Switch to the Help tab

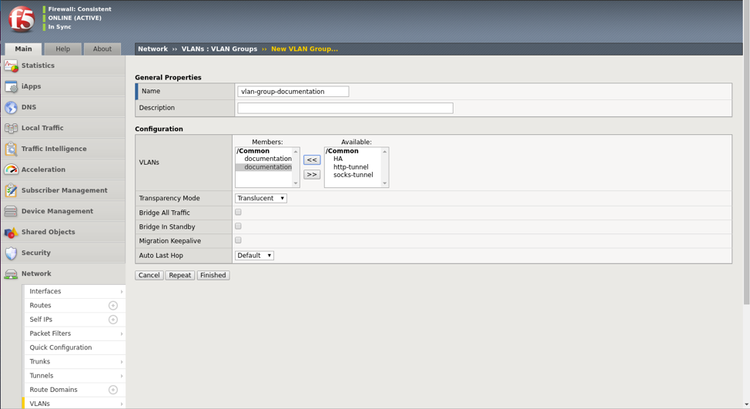coord(62,48)
